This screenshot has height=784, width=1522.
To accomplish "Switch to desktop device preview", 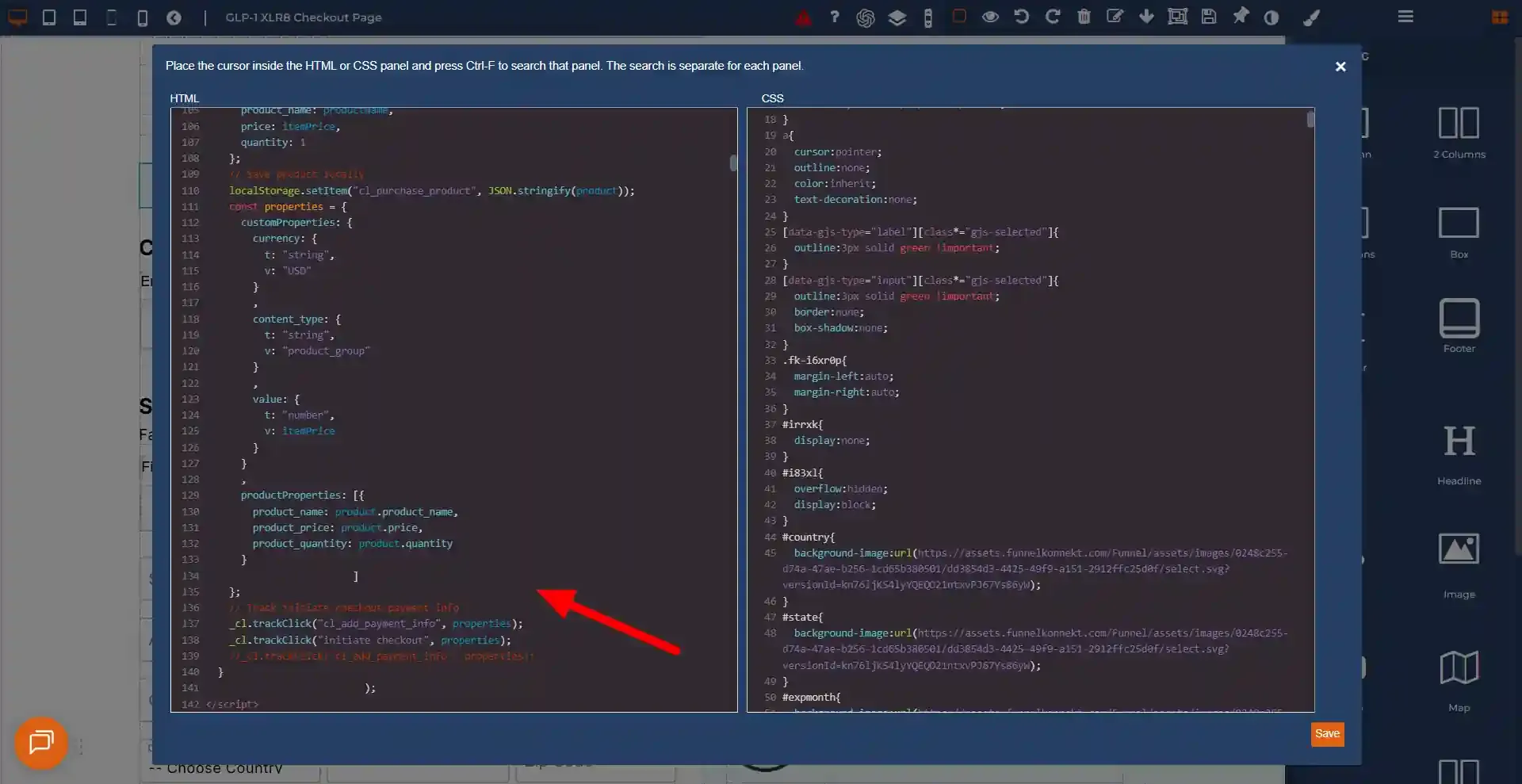I will (17, 17).
